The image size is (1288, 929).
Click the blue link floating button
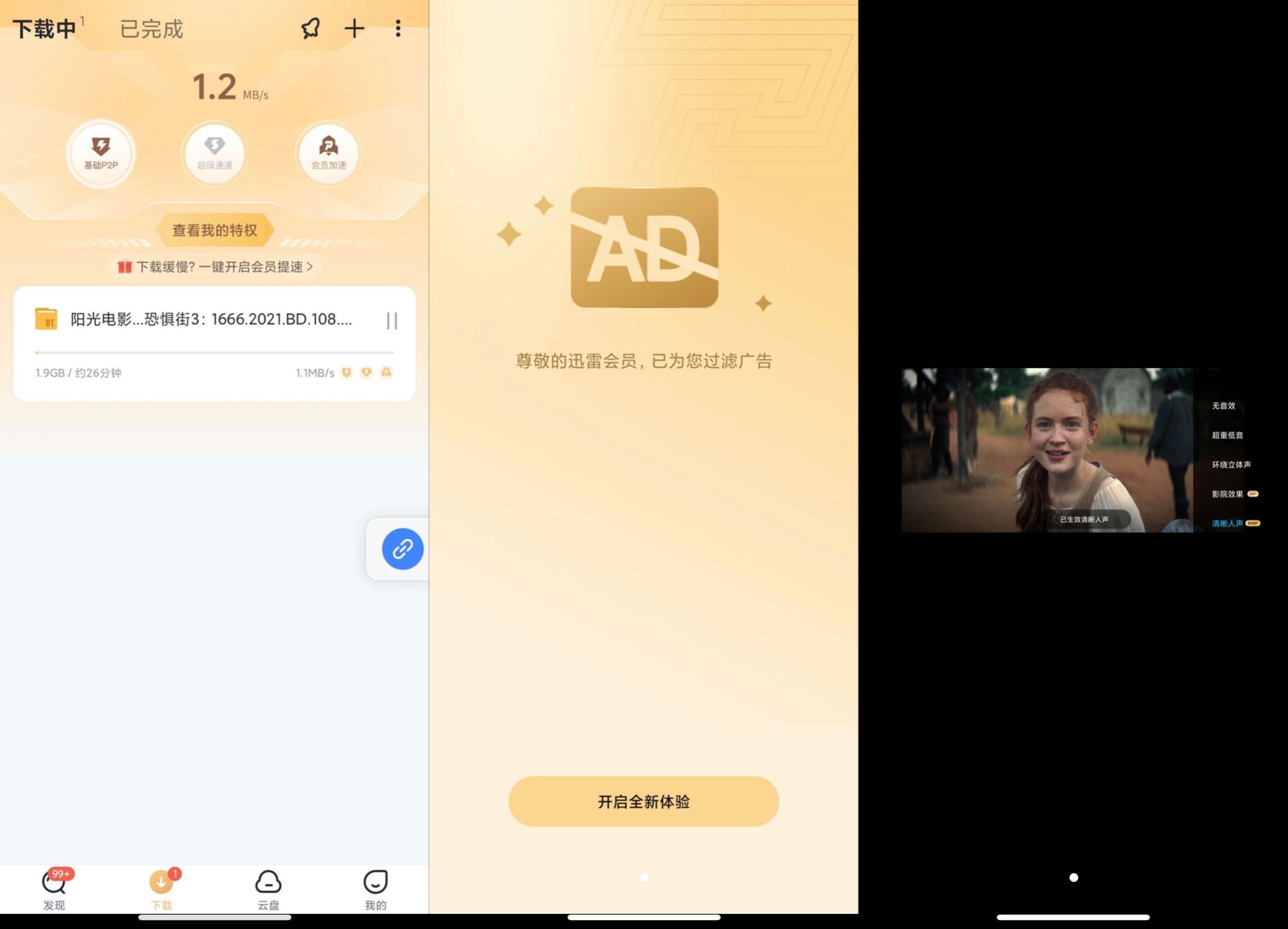click(x=402, y=549)
